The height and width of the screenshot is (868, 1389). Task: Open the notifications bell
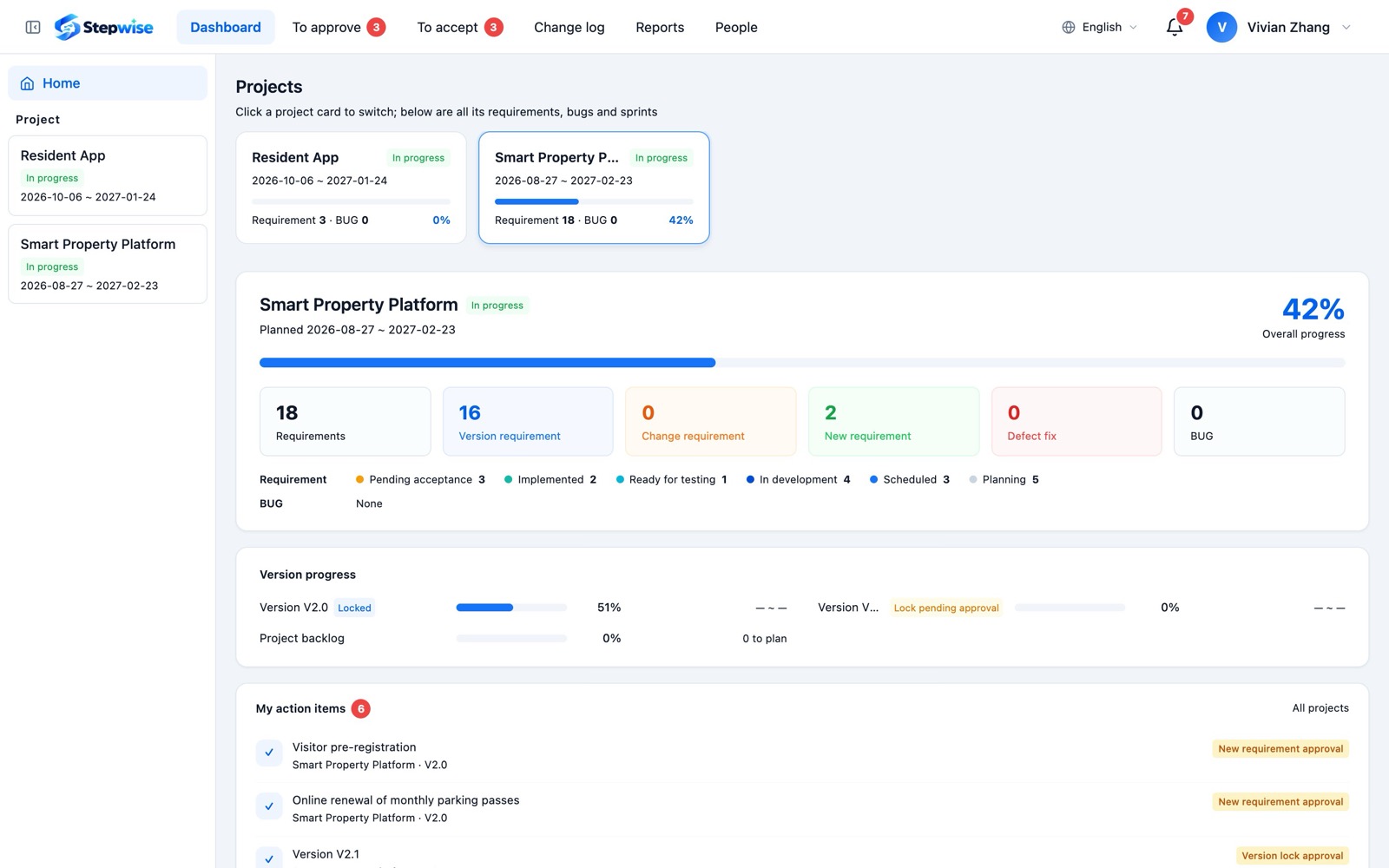[x=1174, y=27]
